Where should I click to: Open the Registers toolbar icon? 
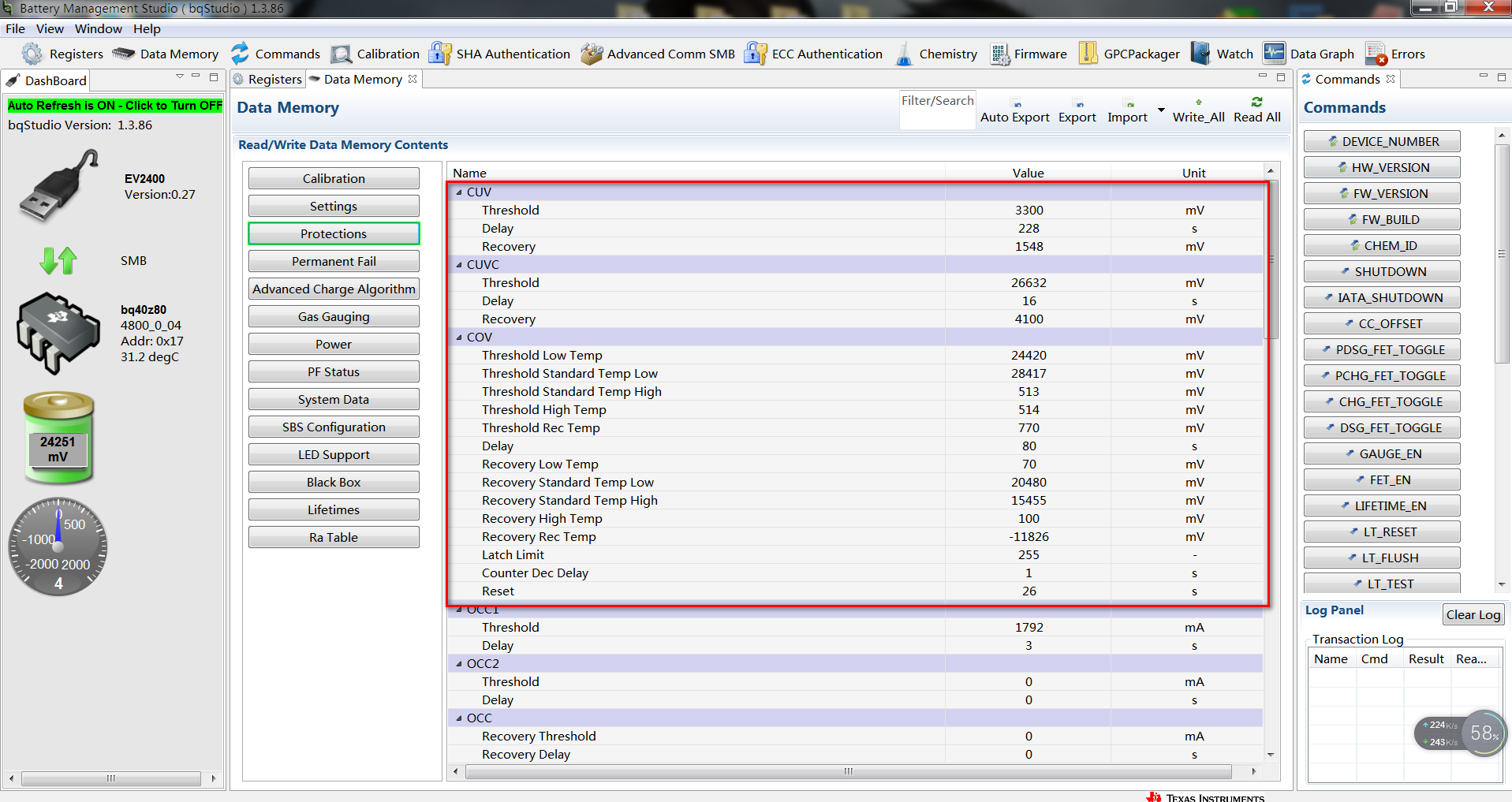click(32, 54)
